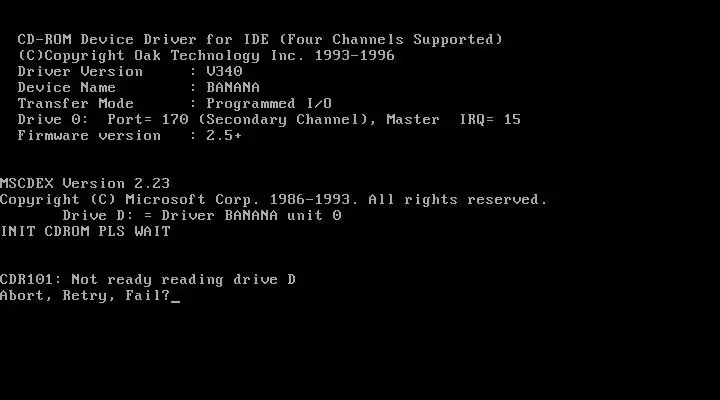Click the device name BANANA value
The width and height of the screenshot is (720, 400).
tap(233, 87)
